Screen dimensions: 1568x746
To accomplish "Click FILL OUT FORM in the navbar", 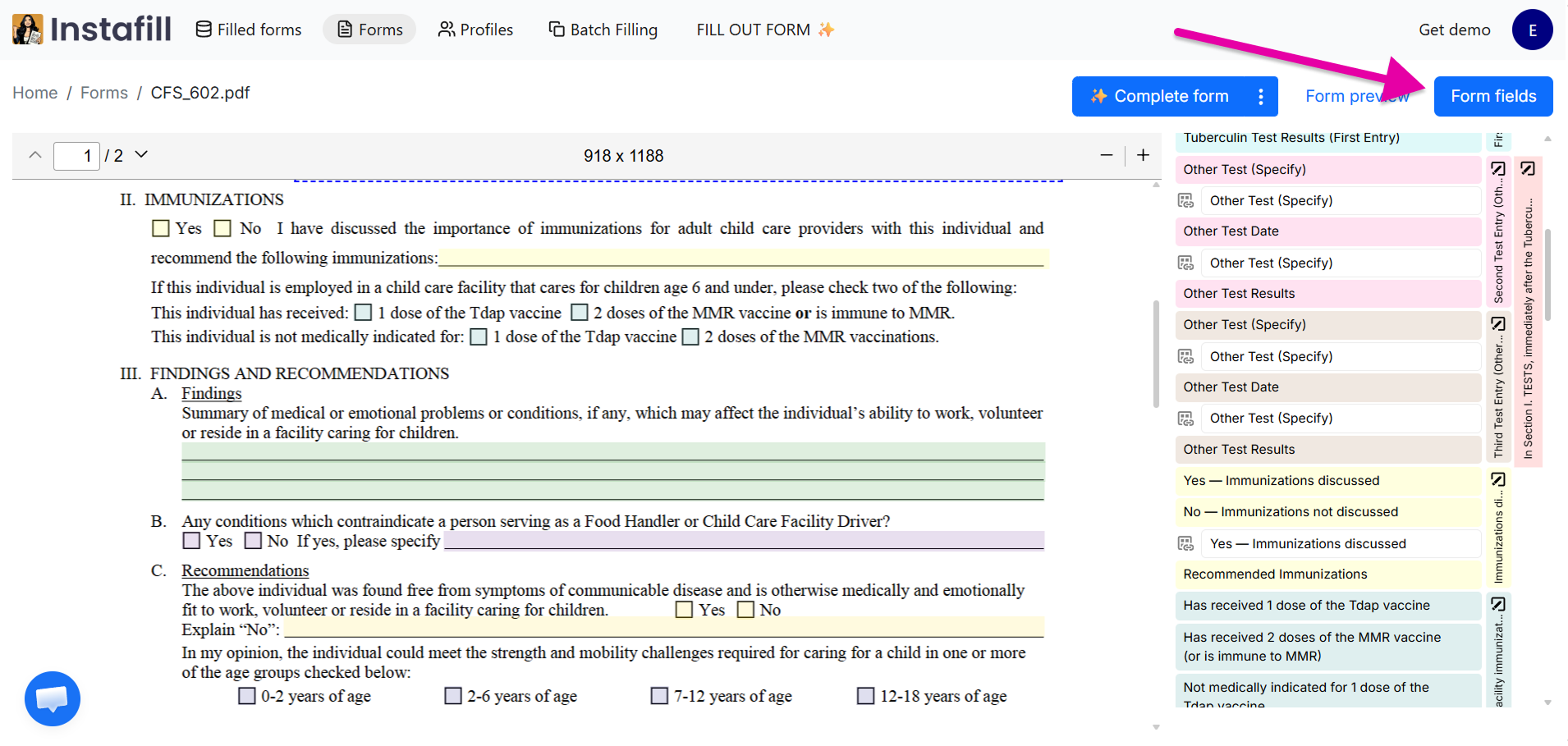I will click(x=765, y=30).
